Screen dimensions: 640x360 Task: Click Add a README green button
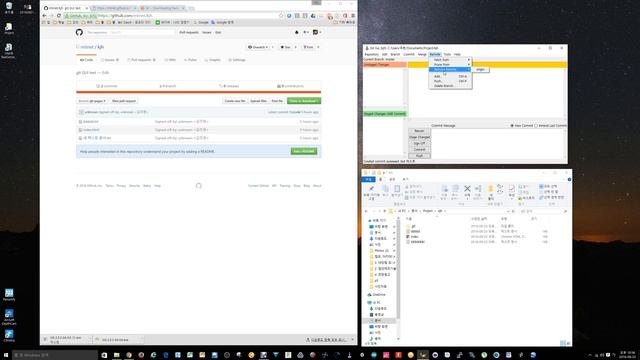(304, 151)
